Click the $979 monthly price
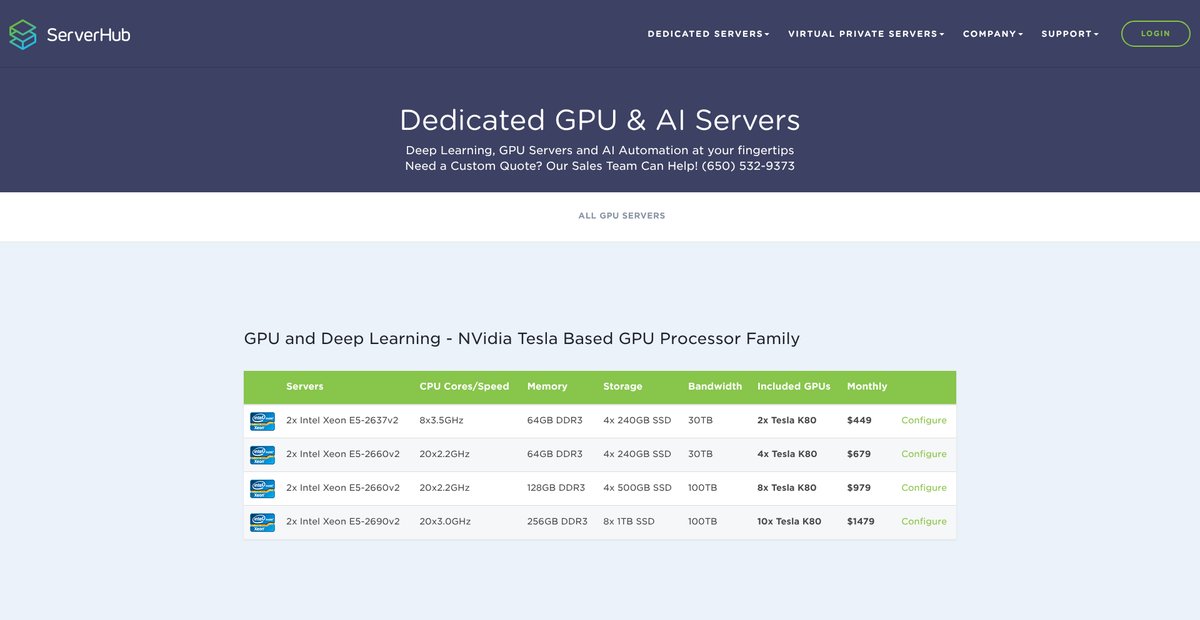 coord(859,488)
